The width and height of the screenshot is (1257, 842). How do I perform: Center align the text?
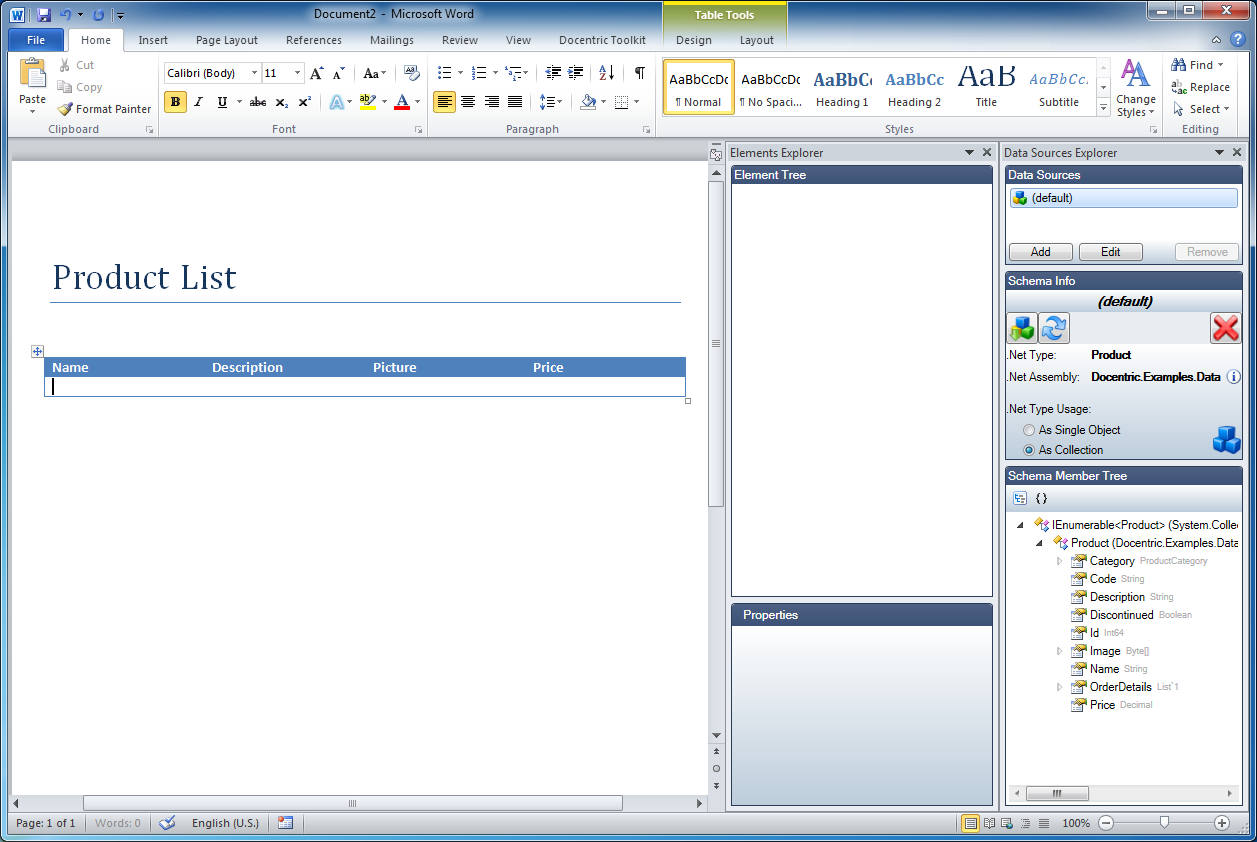468,102
